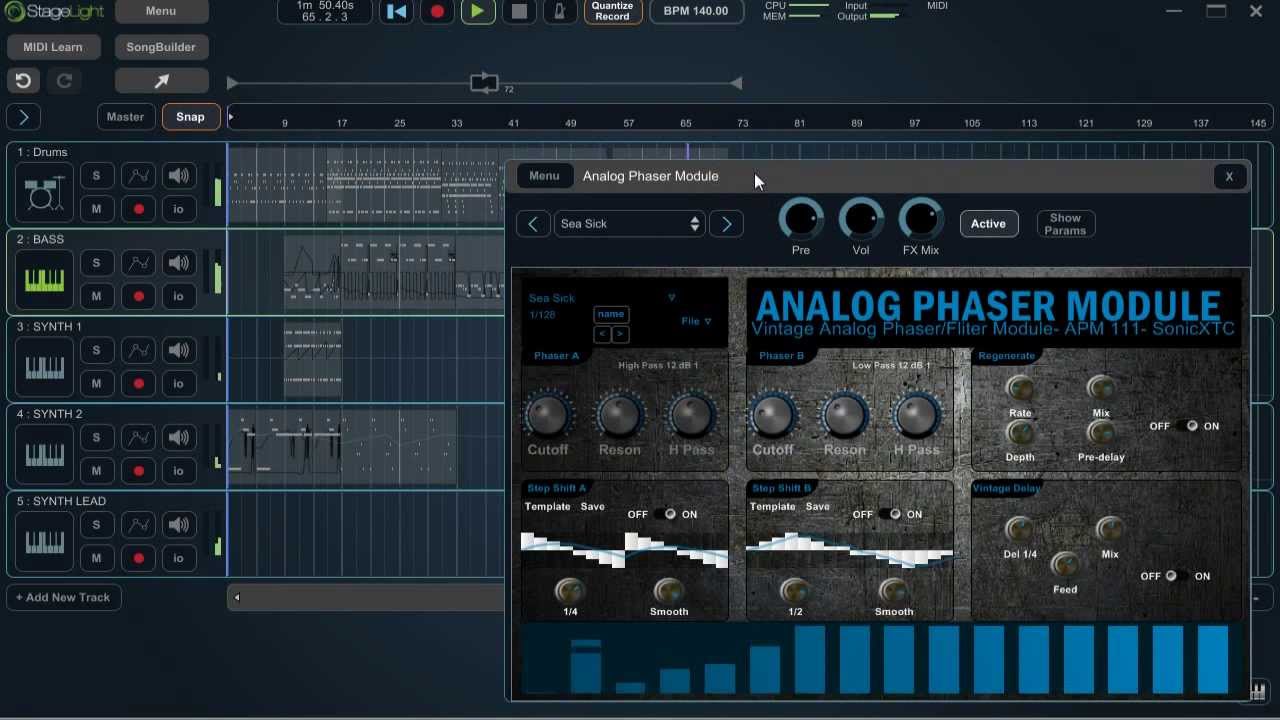Open Step Shift A Template menu
Screen dimensions: 1280x720
548,506
